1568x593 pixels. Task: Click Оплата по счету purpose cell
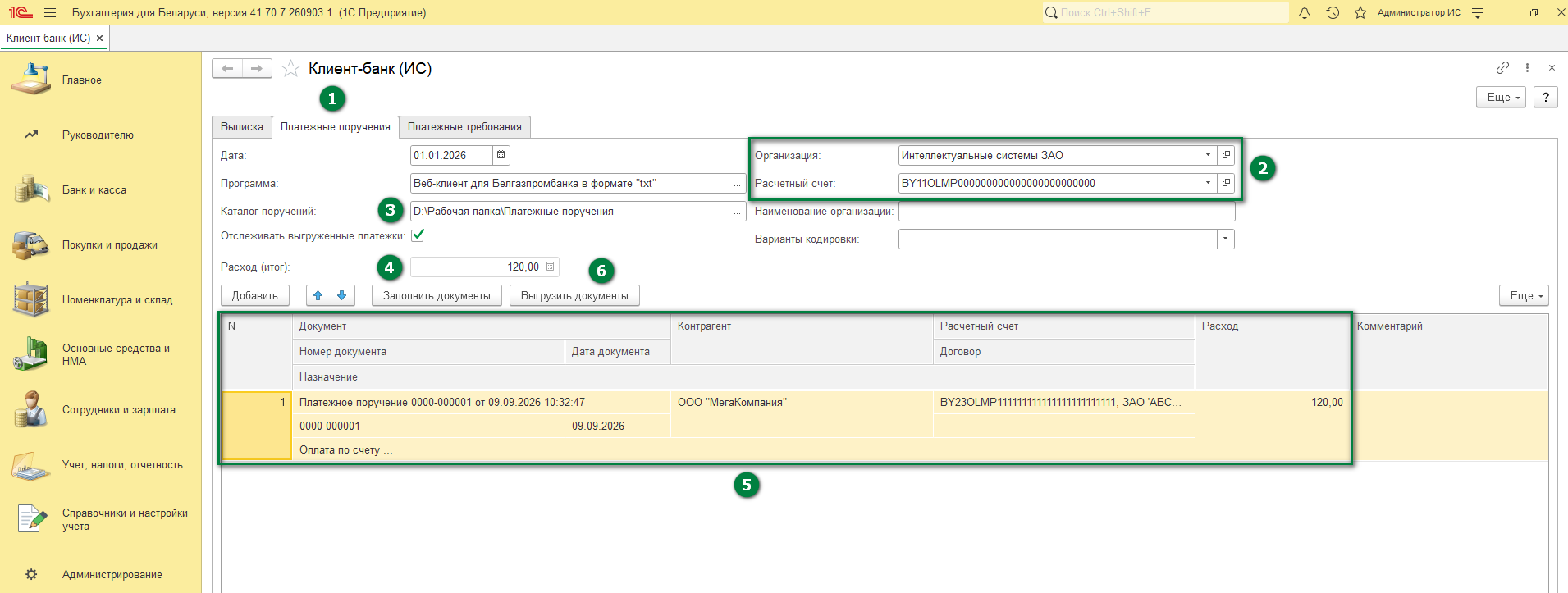(743, 450)
